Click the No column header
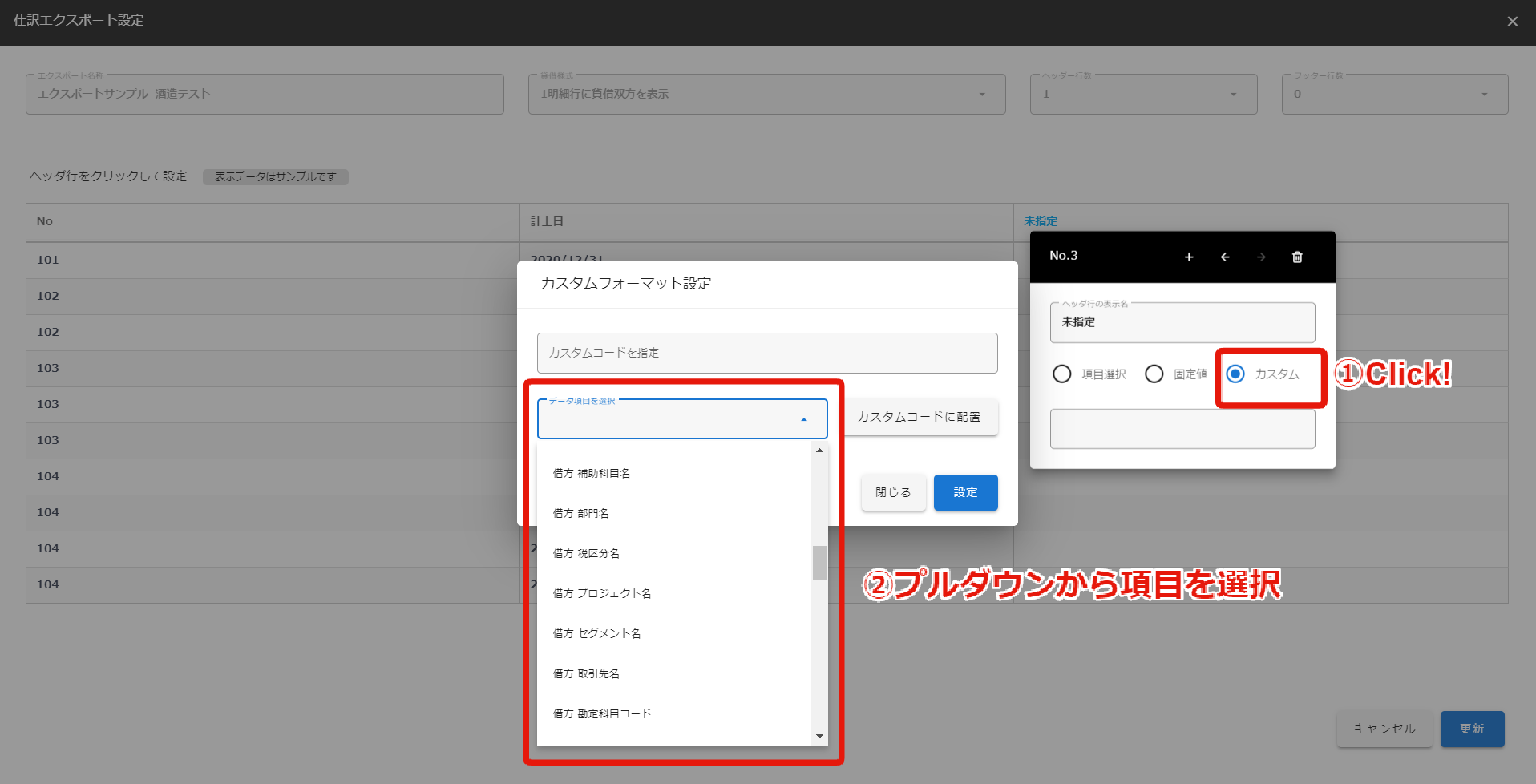1536x784 pixels. point(273,222)
